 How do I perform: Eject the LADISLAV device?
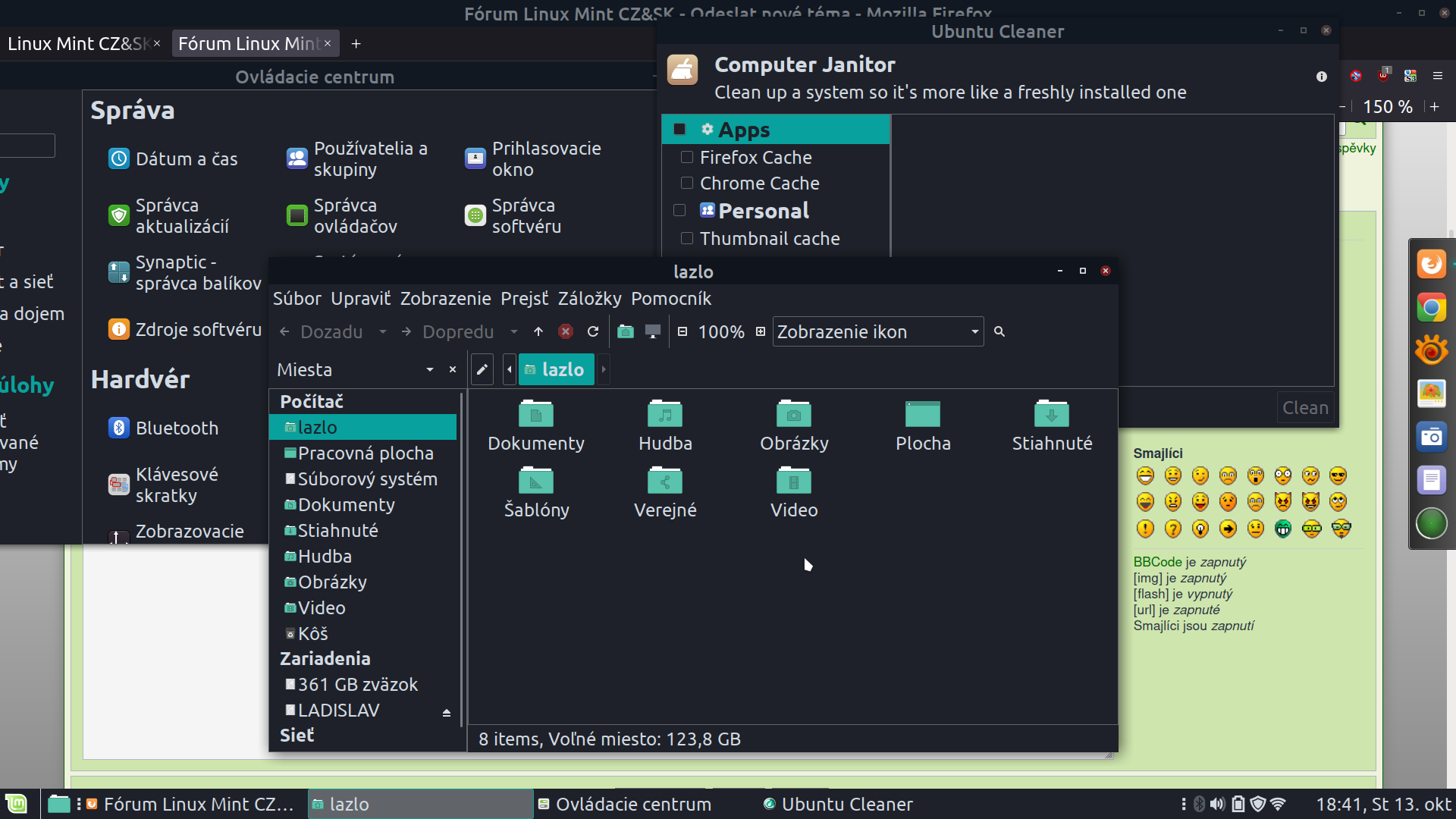click(x=446, y=713)
